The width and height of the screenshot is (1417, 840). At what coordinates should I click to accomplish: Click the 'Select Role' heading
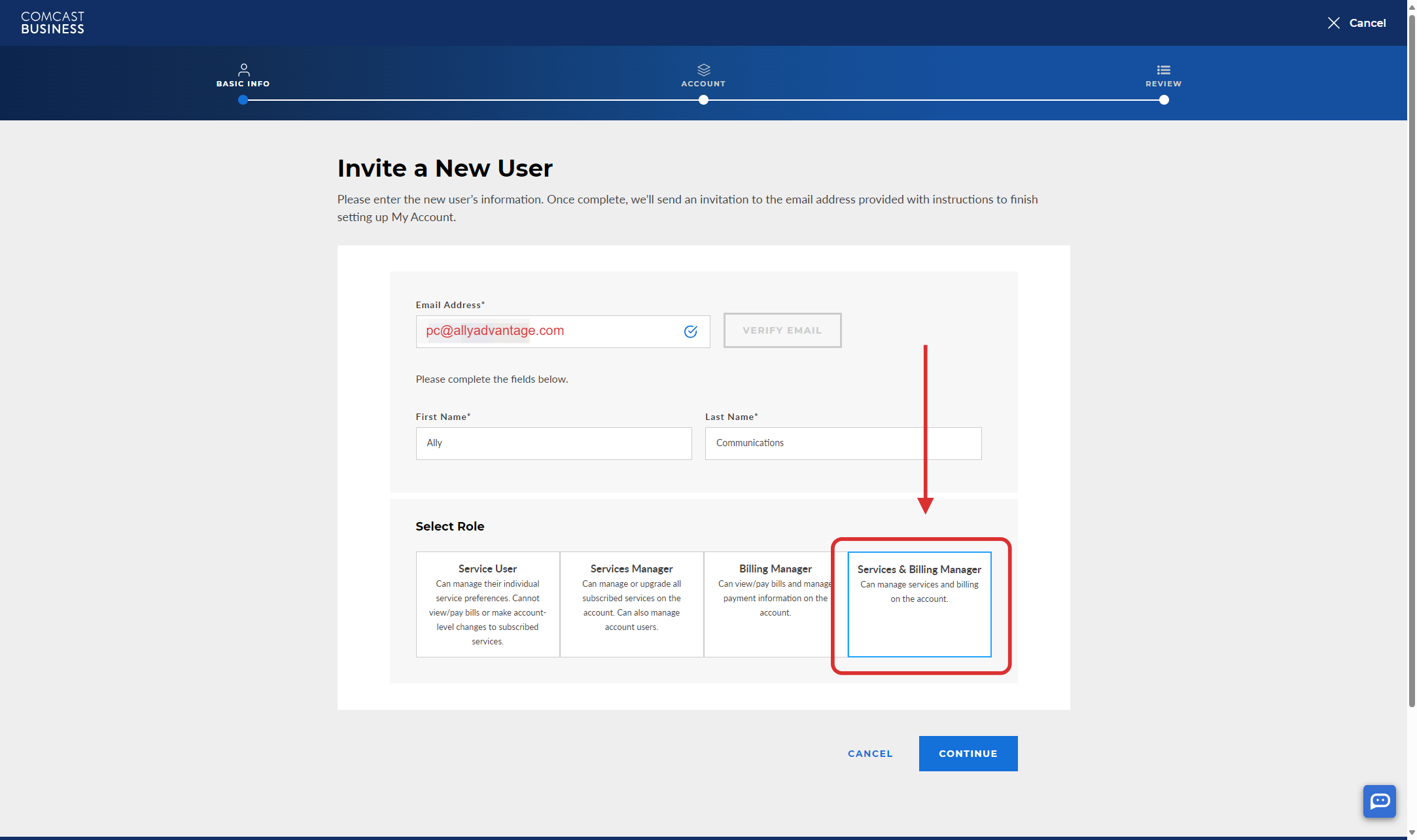click(449, 526)
